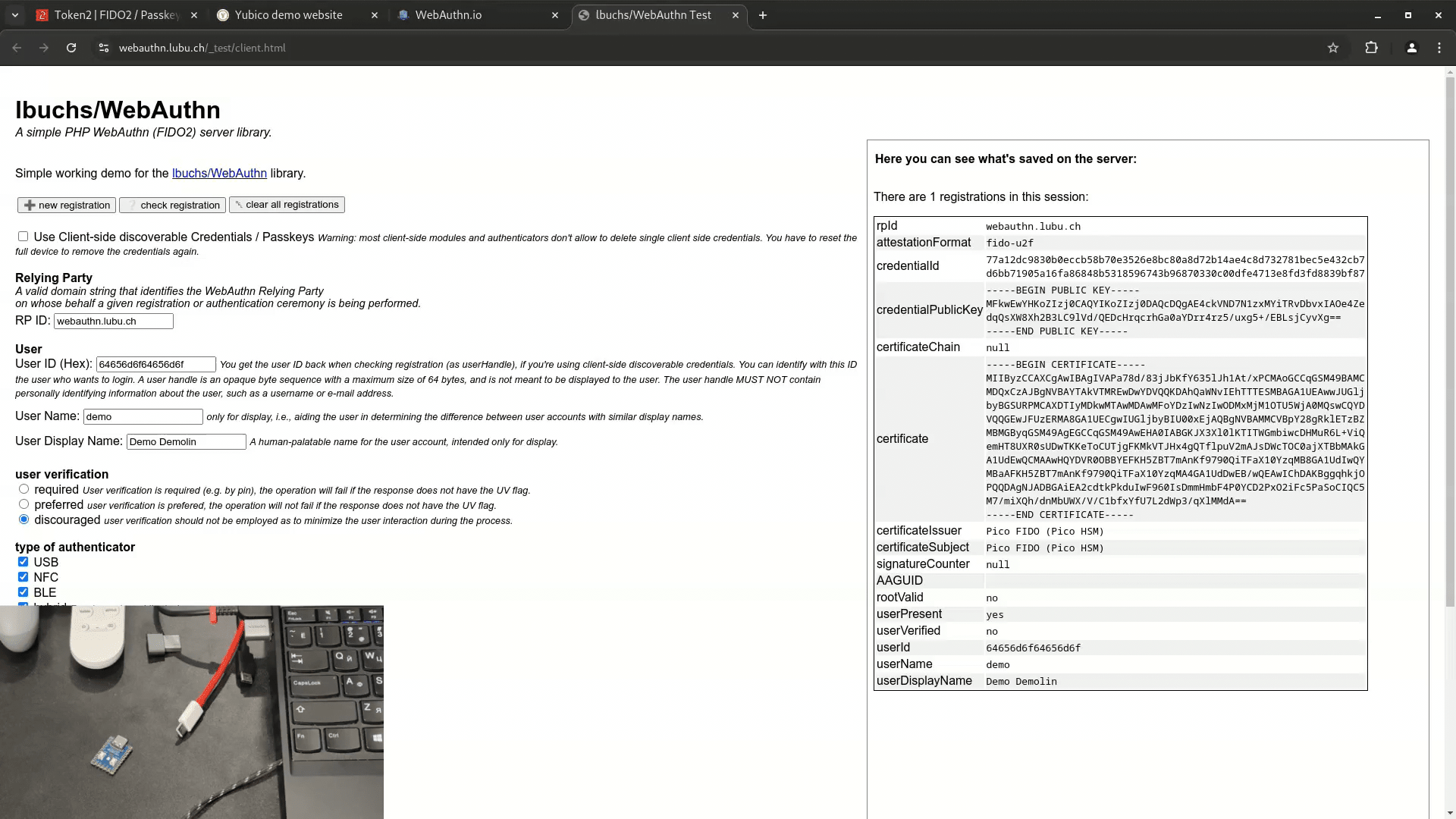Close the WebAuthn.io tab

tap(555, 15)
